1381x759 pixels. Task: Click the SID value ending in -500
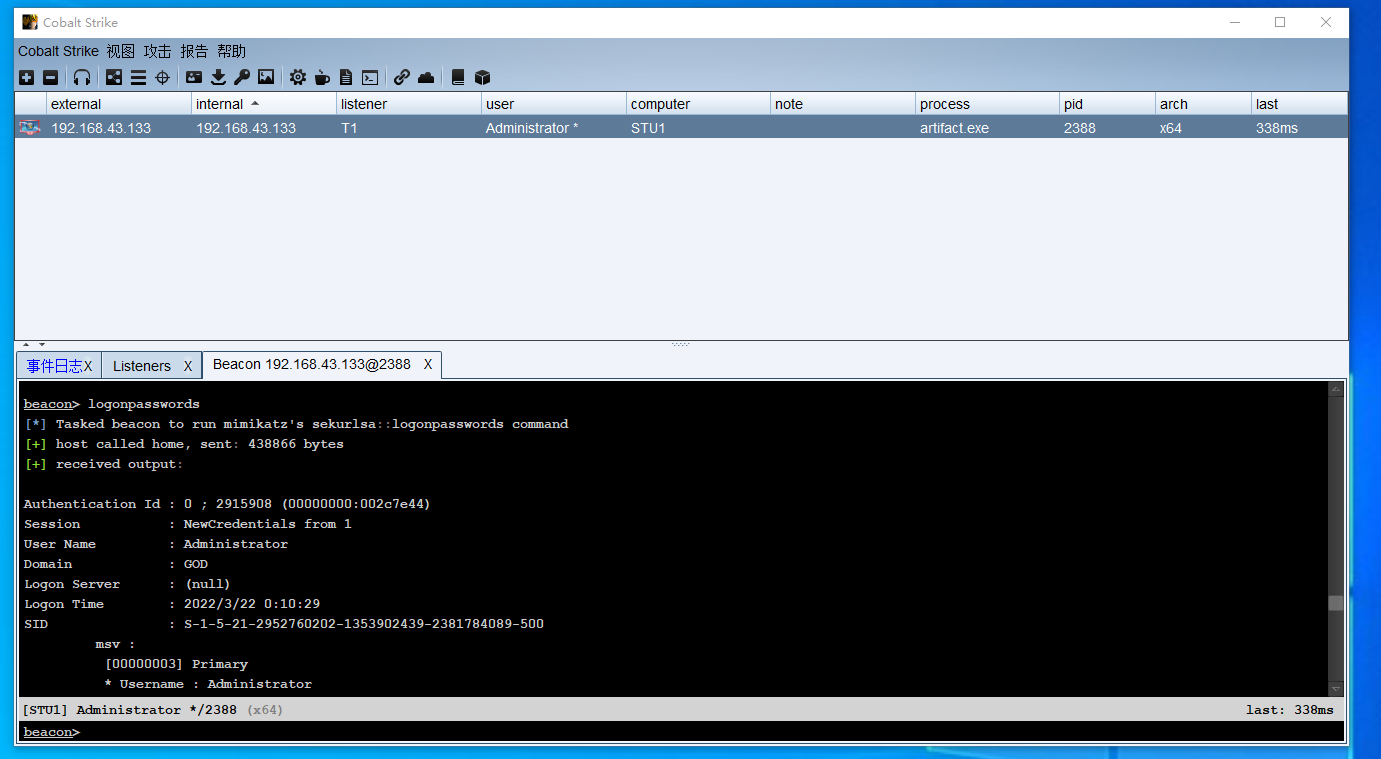[x=364, y=624]
